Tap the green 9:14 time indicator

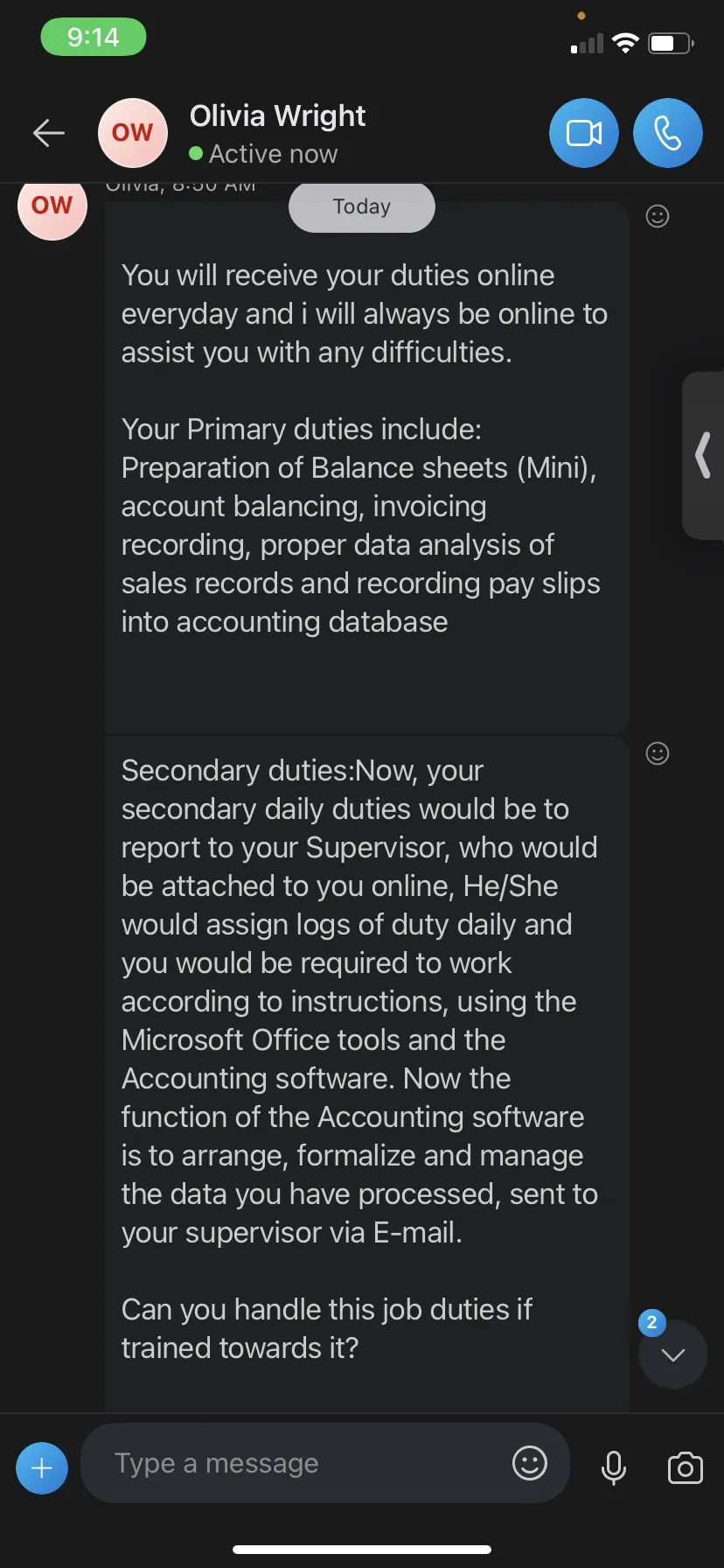94,37
